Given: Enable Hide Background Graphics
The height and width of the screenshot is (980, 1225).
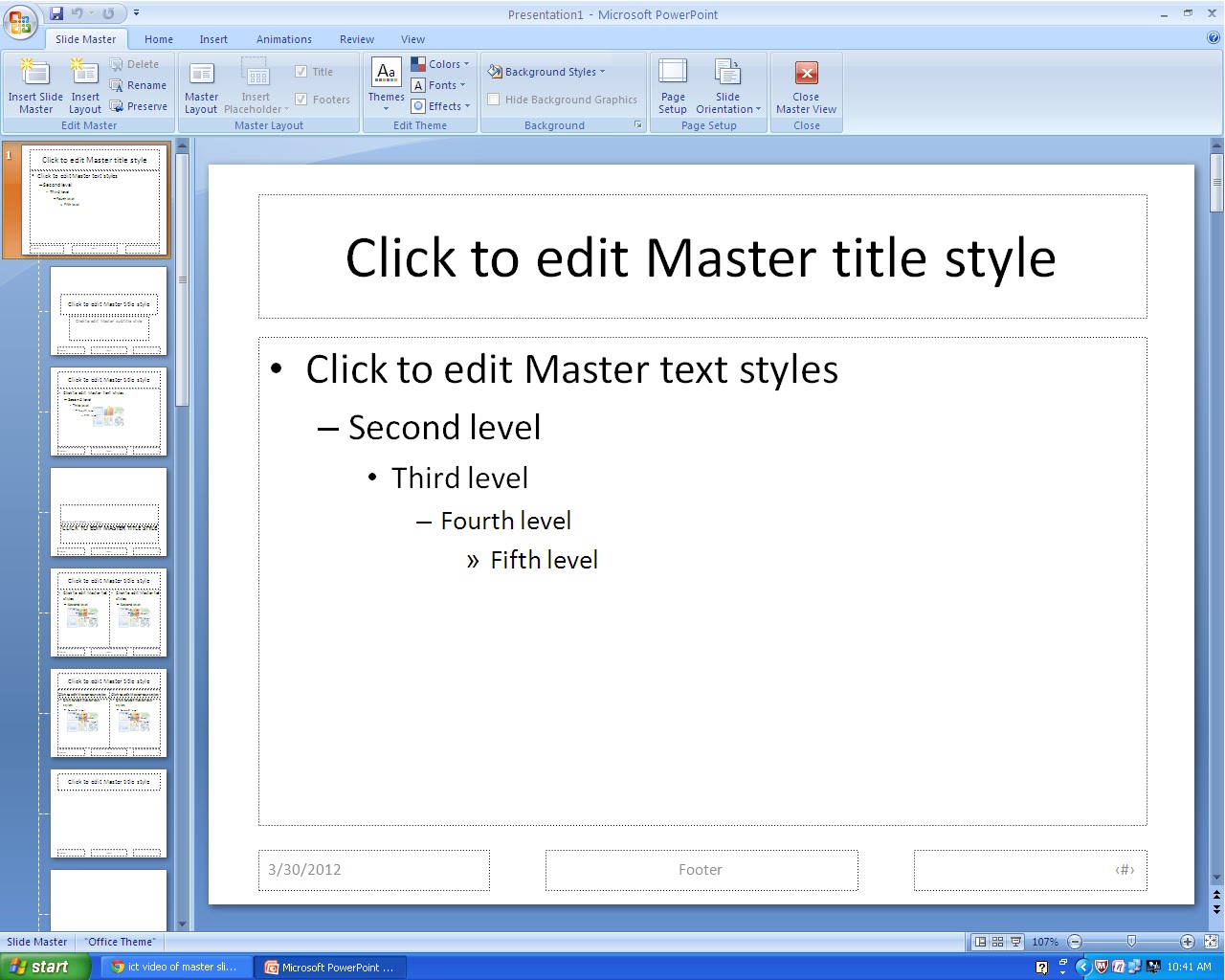Looking at the screenshot, I should (x=493, y=99).
